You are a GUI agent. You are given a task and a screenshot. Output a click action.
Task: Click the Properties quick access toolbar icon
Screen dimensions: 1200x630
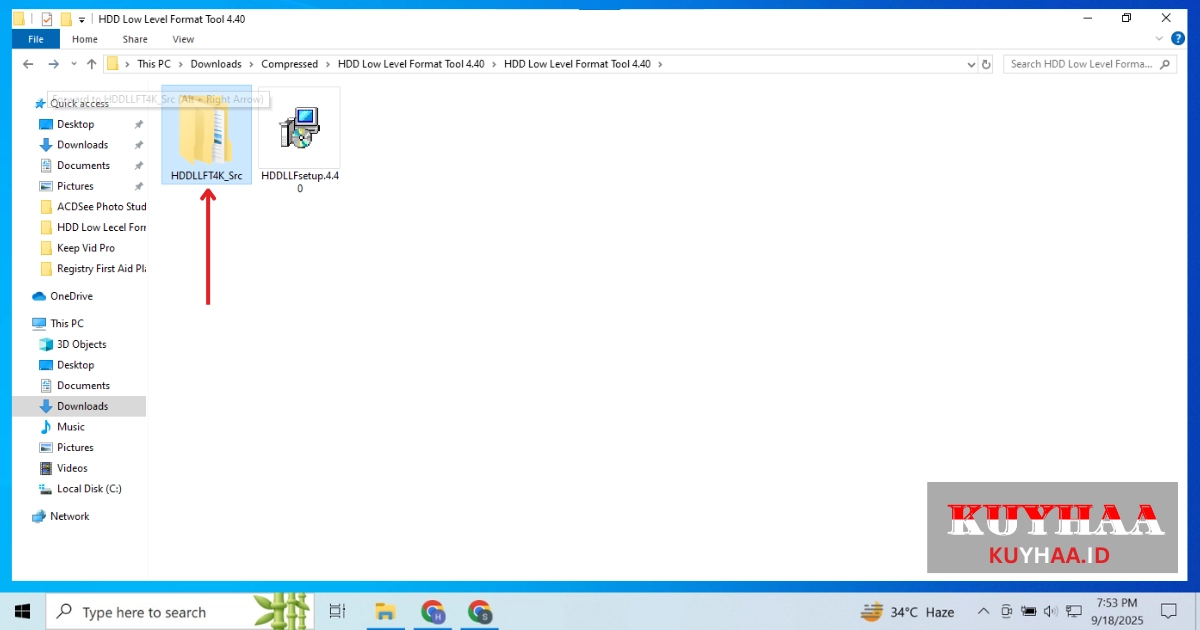pyautogui.click(x=46, y=19)
